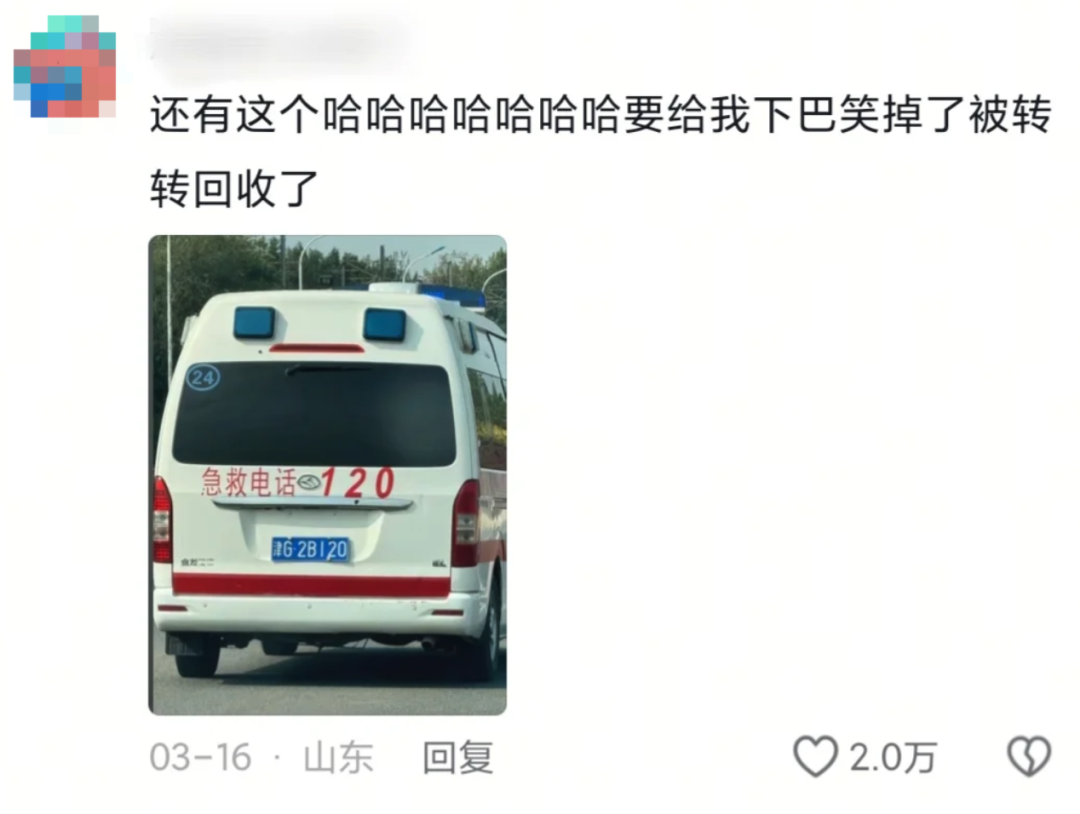Tap the 回复 reply button
Viewport: 1080px width, 814px height.
458,758
